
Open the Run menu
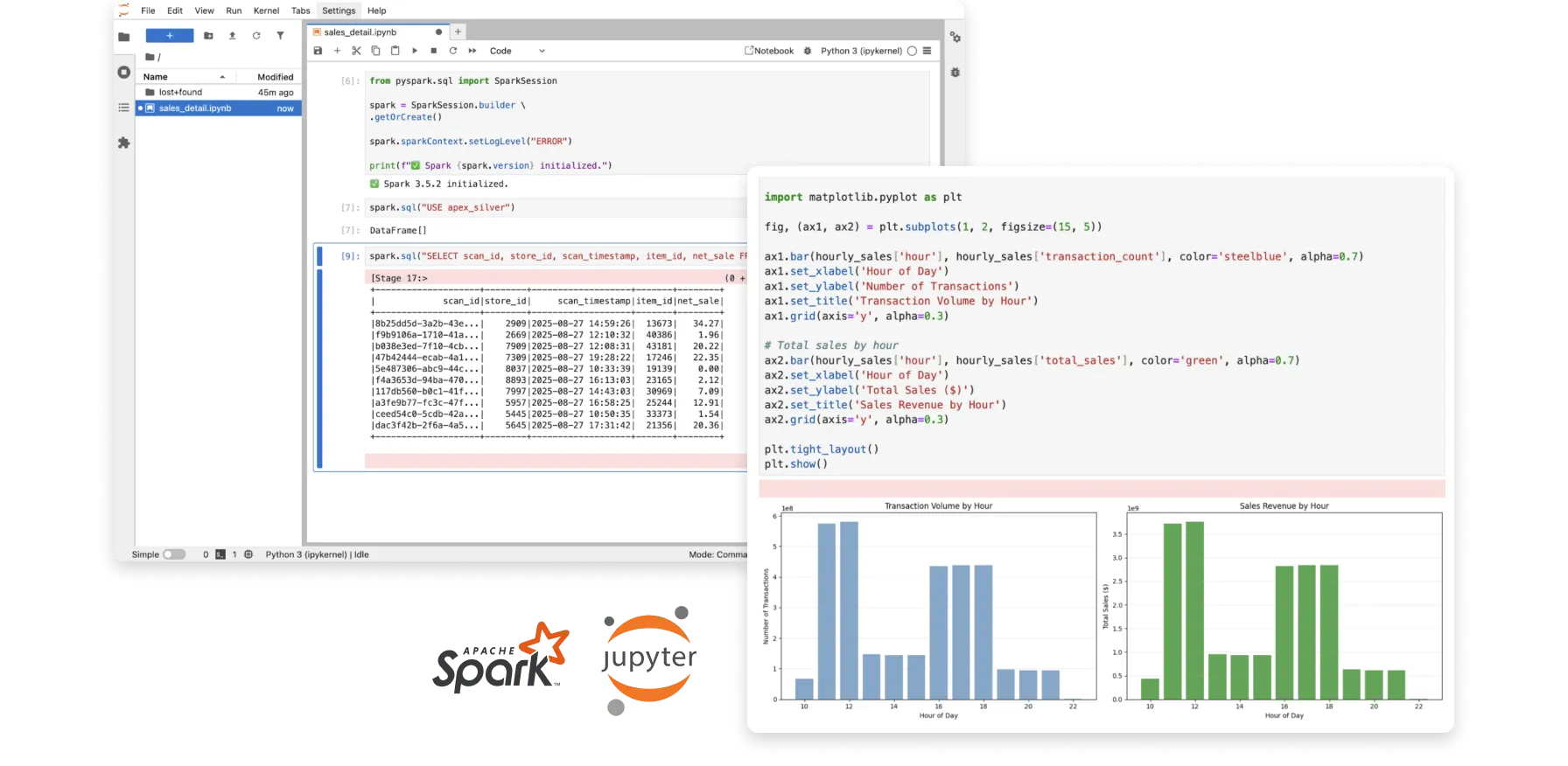click(x=234, y=10)
